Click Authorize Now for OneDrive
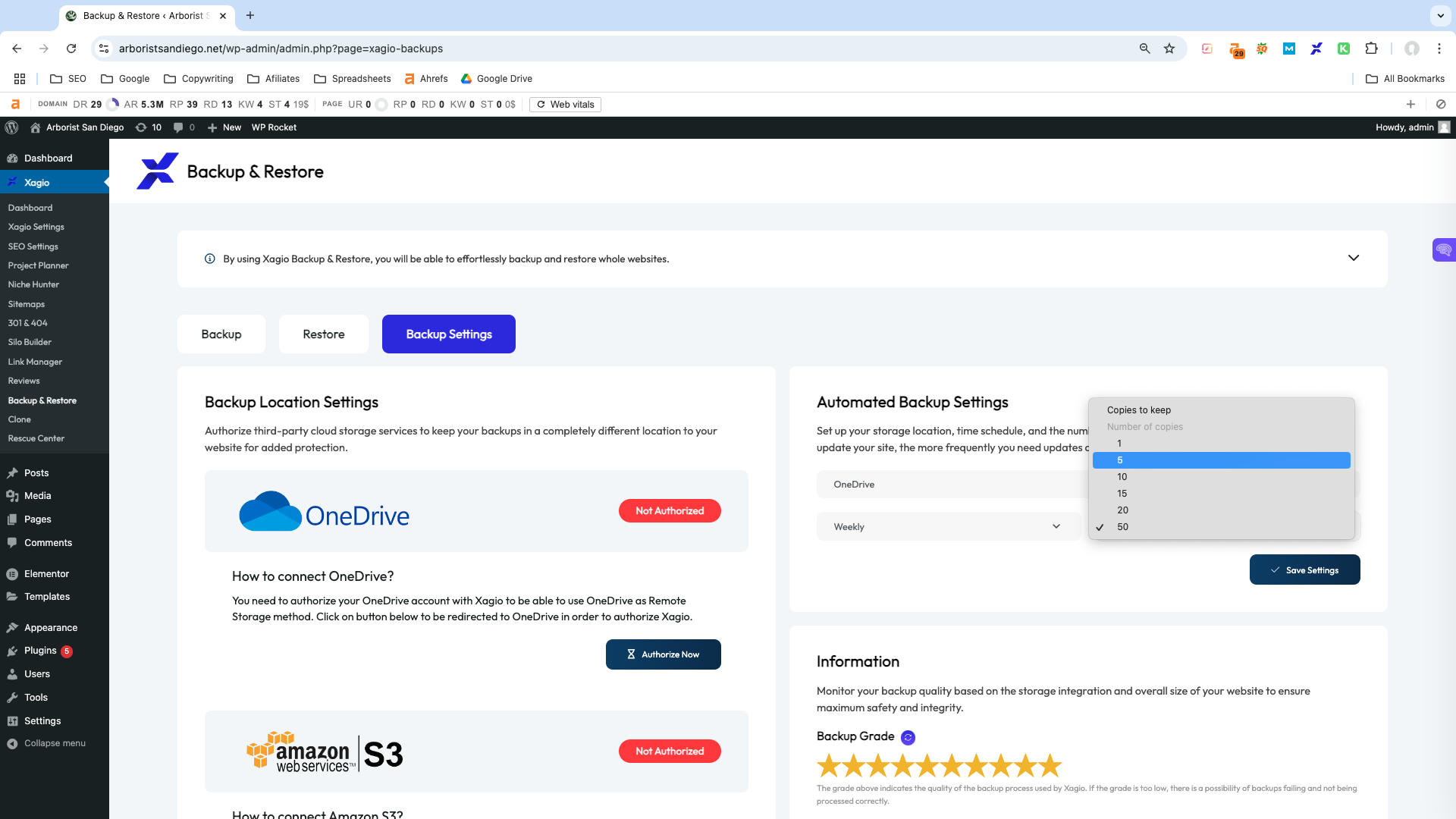Image resolution: width=1456 pixels, height=819 pixels. click(x=664, y=654)
